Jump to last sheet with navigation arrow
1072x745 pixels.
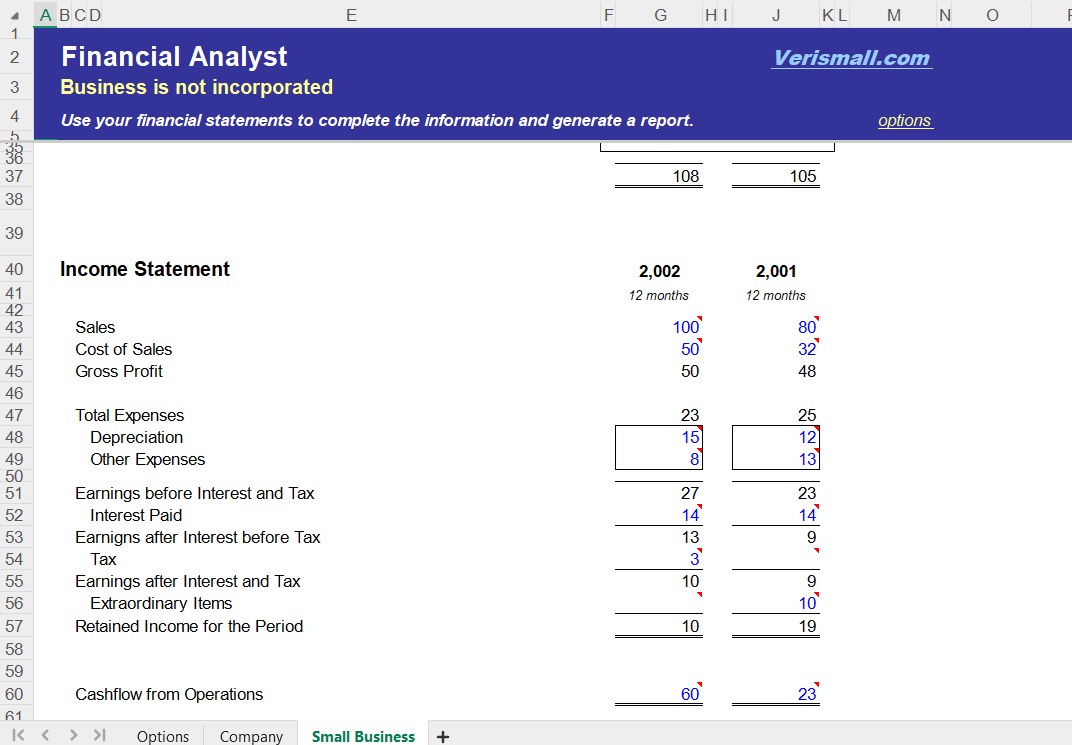pyautogui.click(x=99, y=735)
